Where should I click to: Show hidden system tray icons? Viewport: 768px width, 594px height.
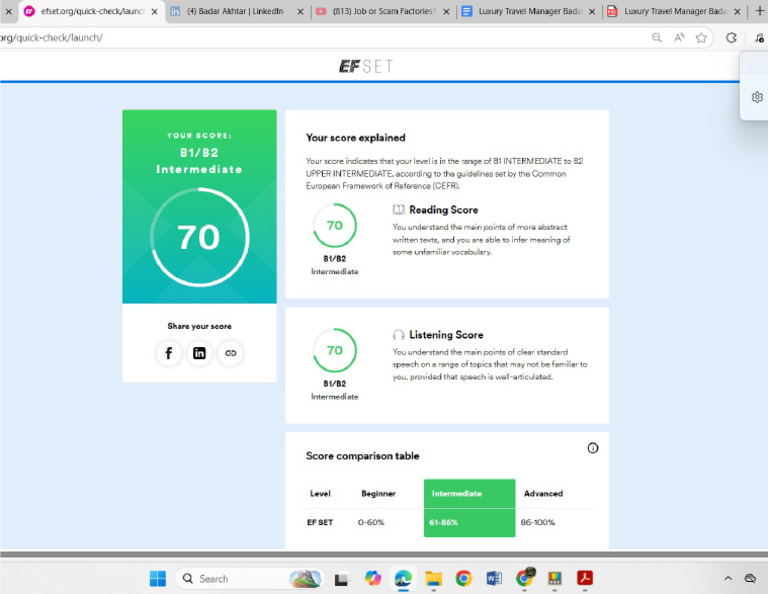(728, 579)
